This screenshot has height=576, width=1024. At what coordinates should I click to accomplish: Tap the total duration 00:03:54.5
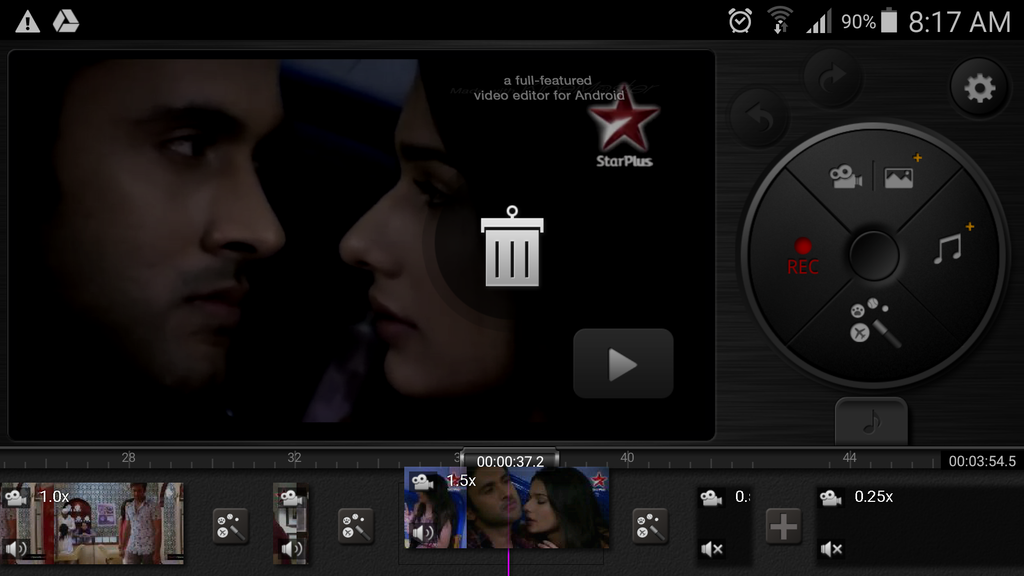(x=982, y=461)
